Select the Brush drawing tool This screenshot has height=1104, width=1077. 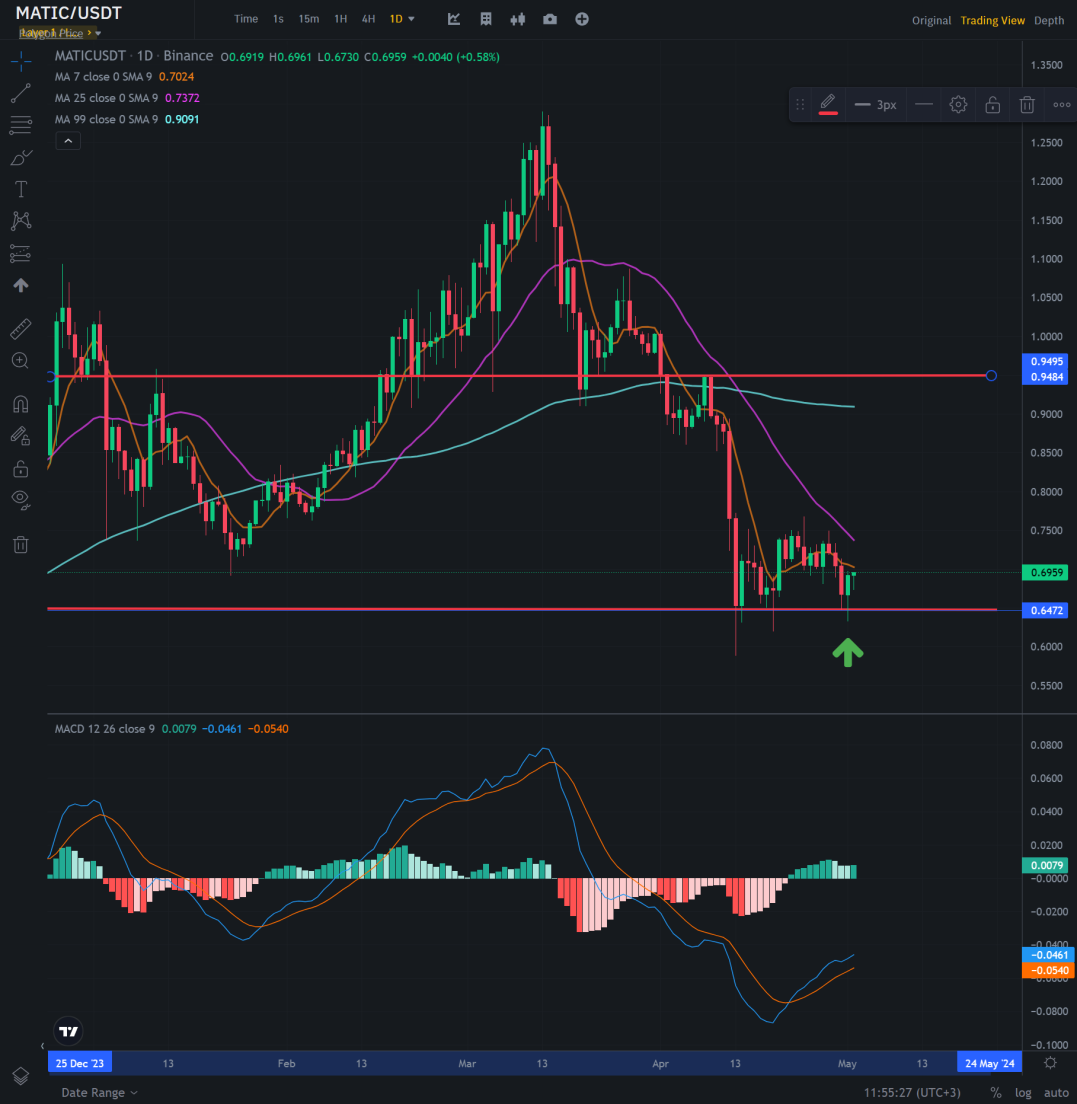(20, 156)
